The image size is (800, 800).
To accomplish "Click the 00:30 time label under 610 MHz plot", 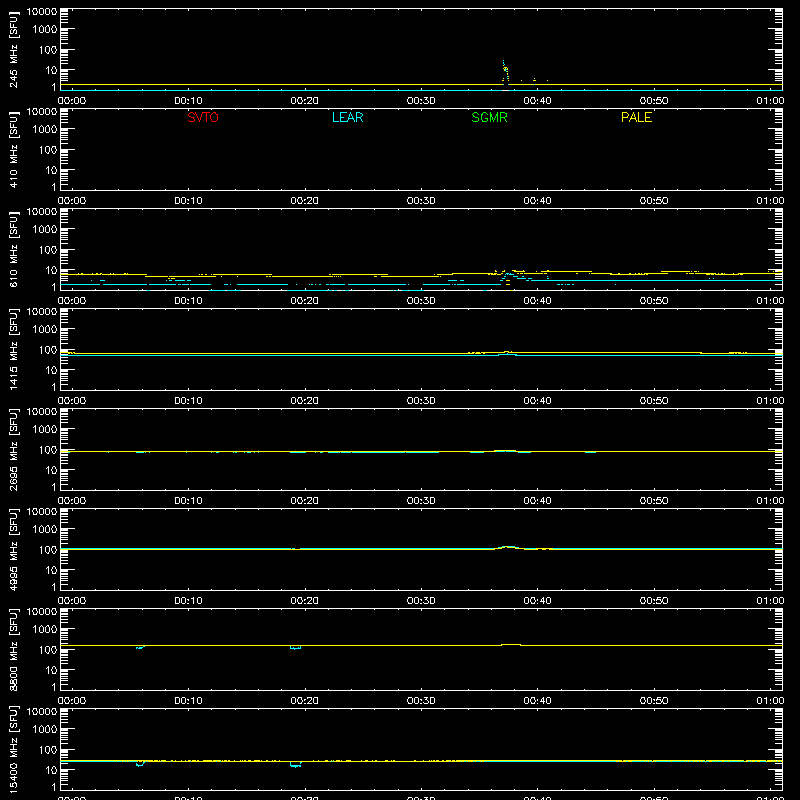I will pos(421,301).
